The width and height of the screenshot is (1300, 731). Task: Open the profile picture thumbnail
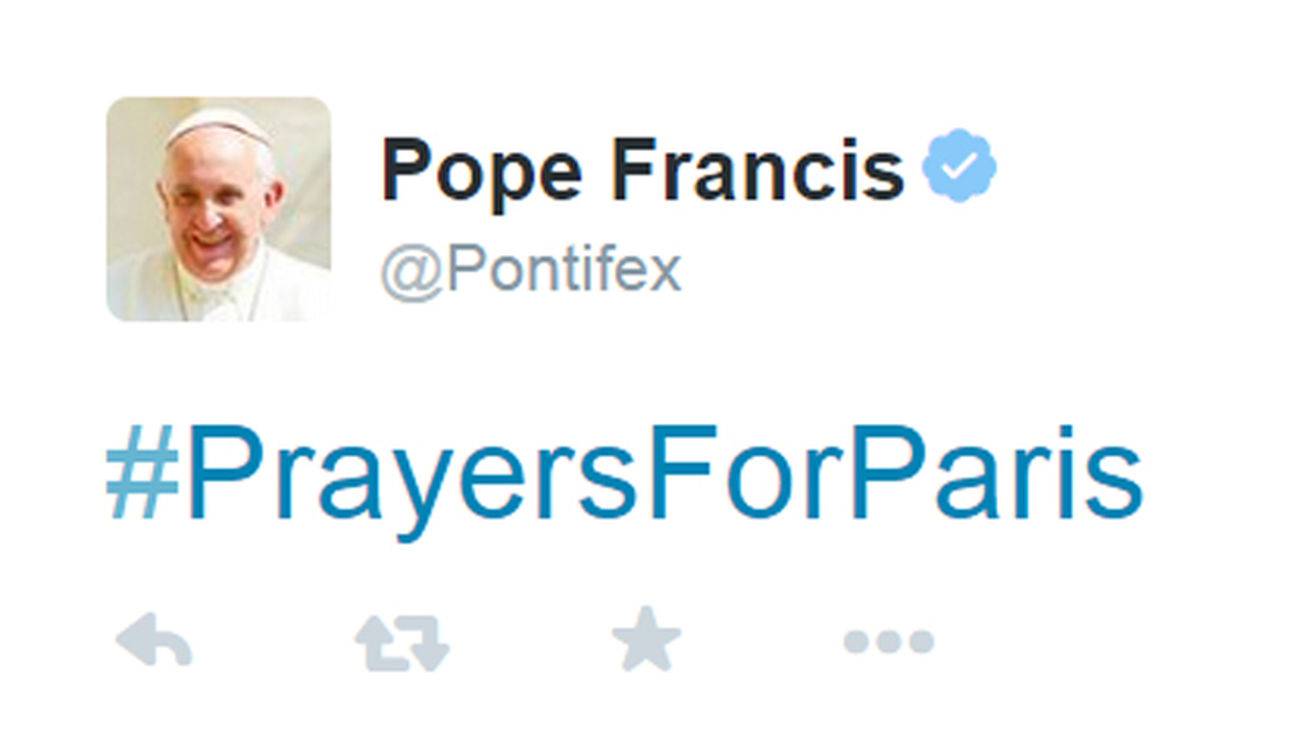[218, 209]
